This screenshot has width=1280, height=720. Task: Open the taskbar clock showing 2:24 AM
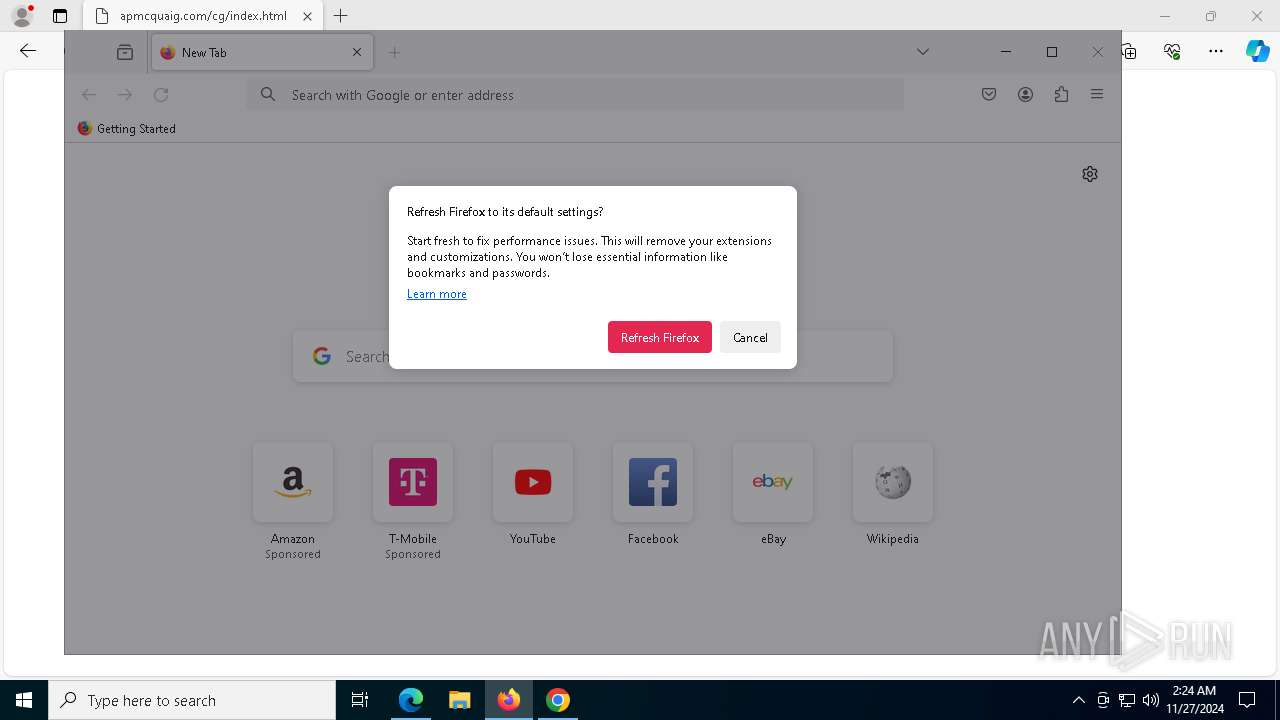(x=1195, y=700)
